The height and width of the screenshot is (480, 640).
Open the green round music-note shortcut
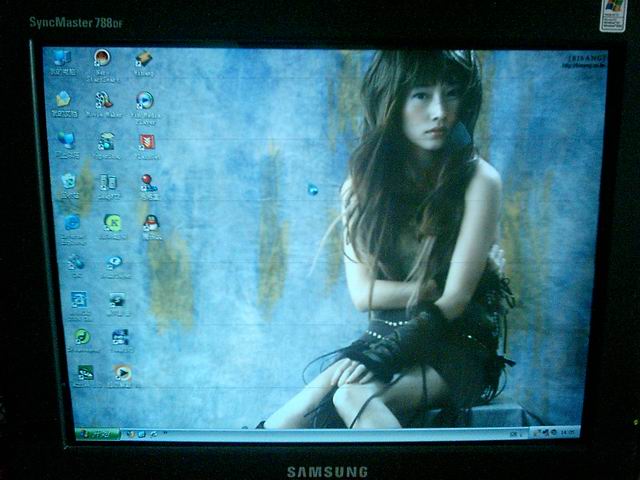82,337
